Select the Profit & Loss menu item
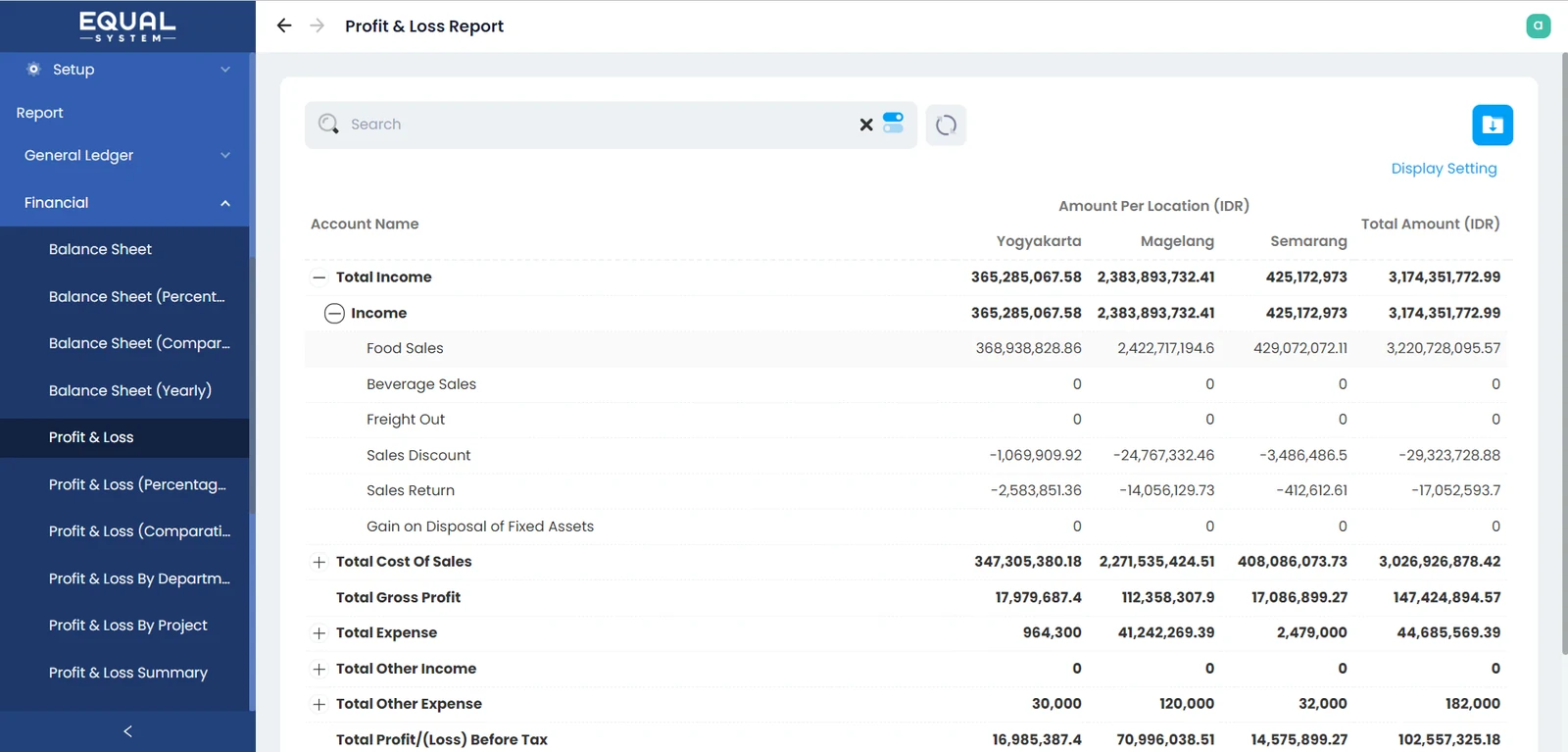 pos(124,437)
